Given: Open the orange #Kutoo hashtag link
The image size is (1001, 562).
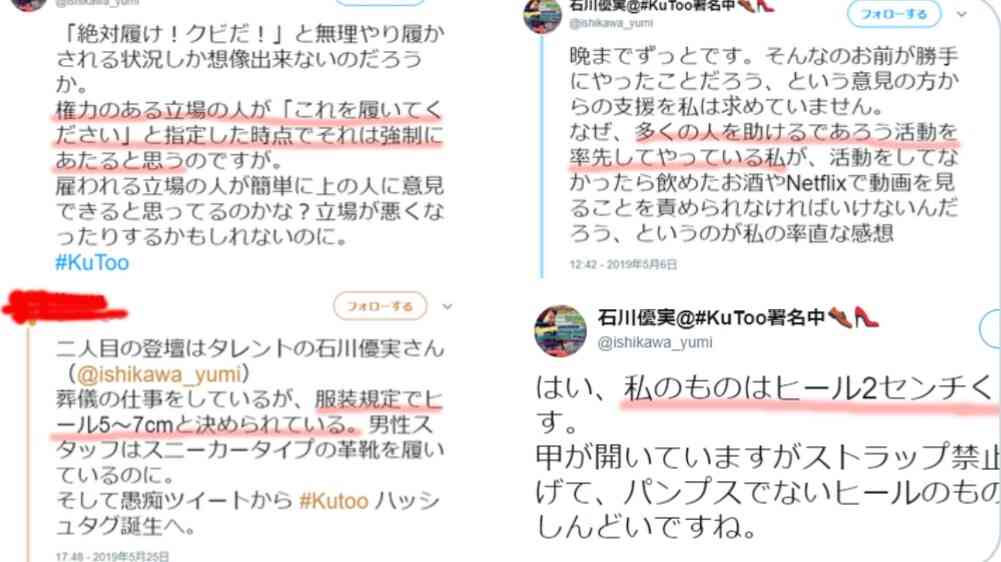Looking at the screenshot, I should (x=334, y=501).
